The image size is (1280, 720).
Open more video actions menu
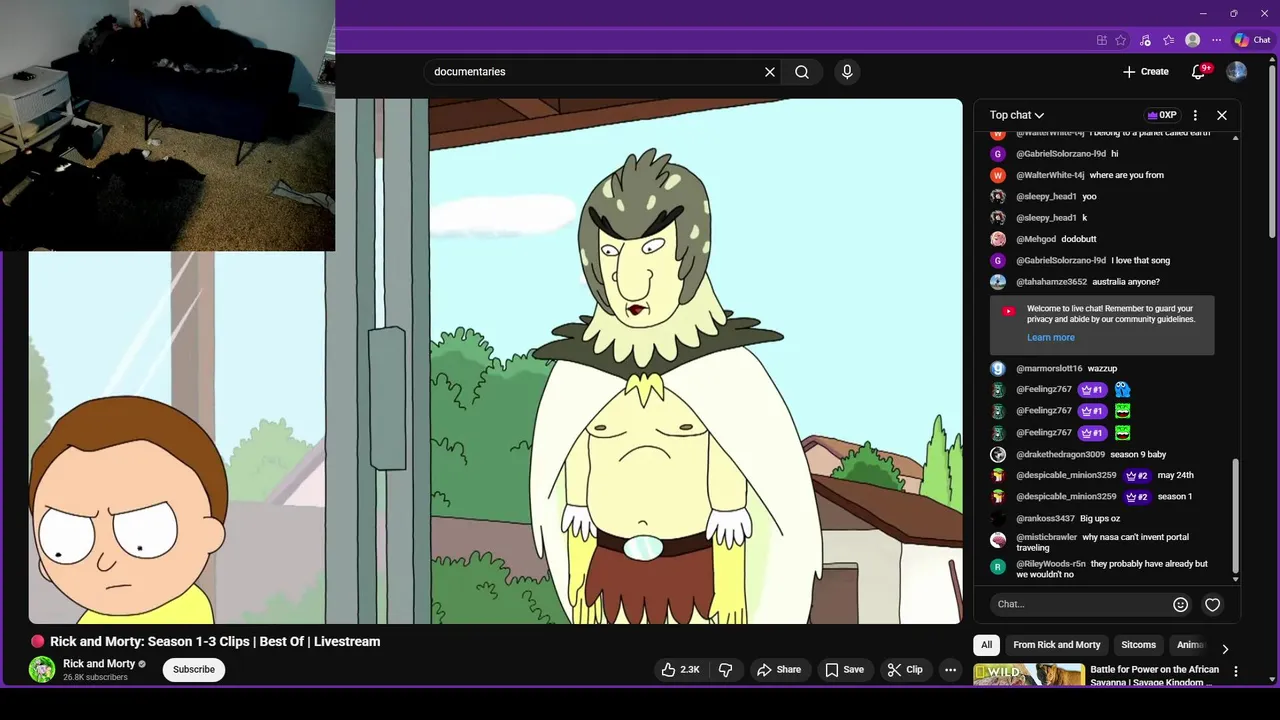(x=951, y=670)
